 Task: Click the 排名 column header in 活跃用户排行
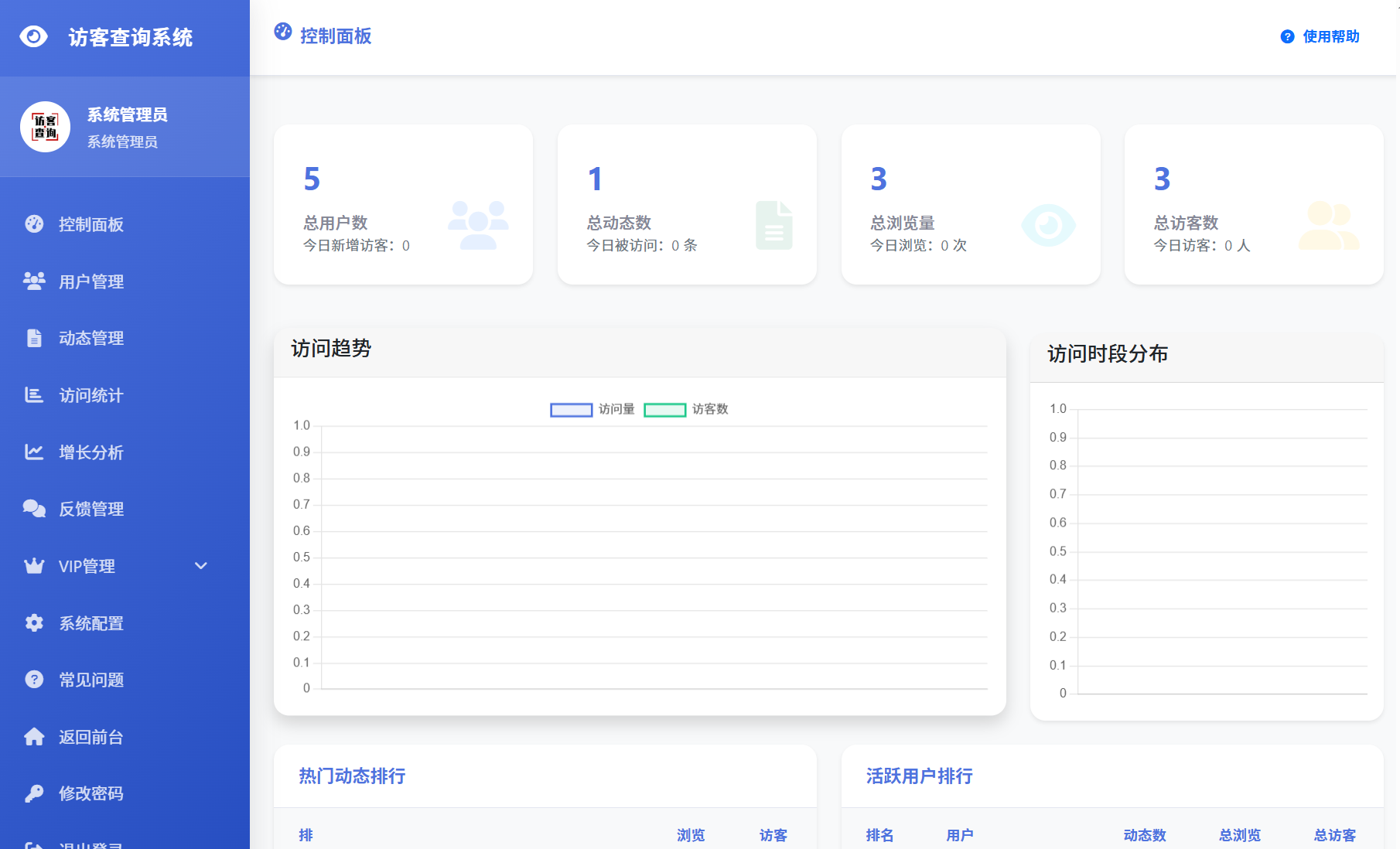pyautogui.click(x=880, y=835)
